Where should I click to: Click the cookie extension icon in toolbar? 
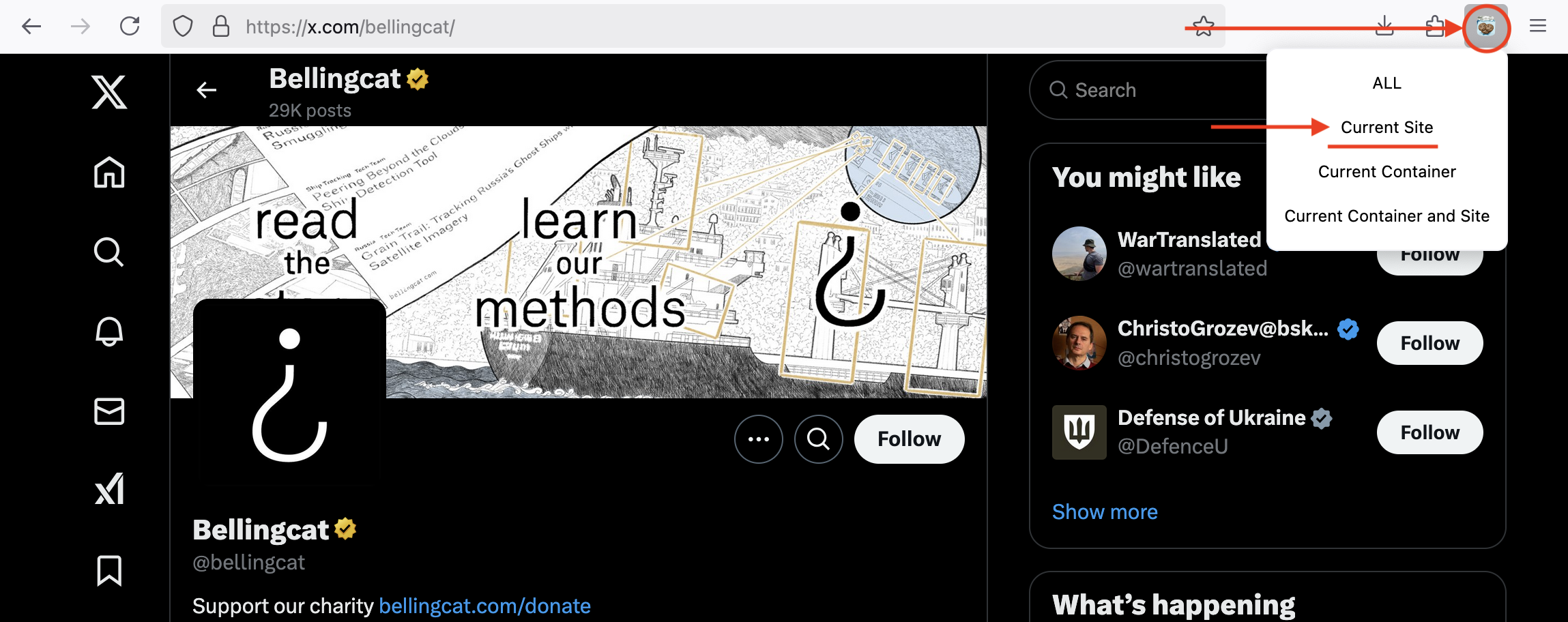point(1485,27)
